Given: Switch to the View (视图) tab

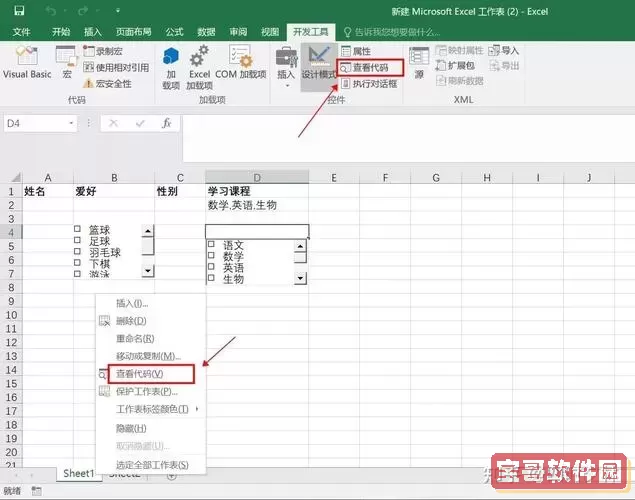Looking at the screenshot, I should (x=270, y=32).
